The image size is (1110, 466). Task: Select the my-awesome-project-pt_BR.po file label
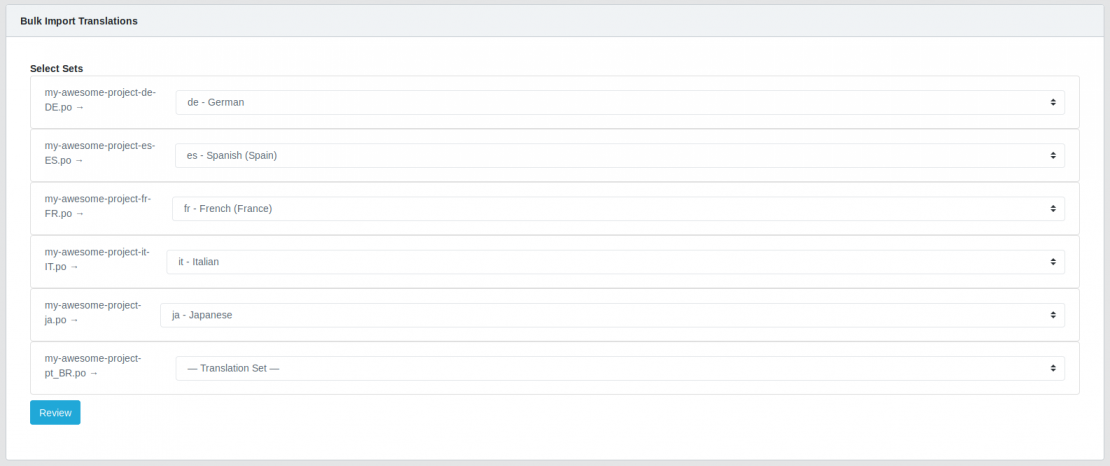pos(93,365)
